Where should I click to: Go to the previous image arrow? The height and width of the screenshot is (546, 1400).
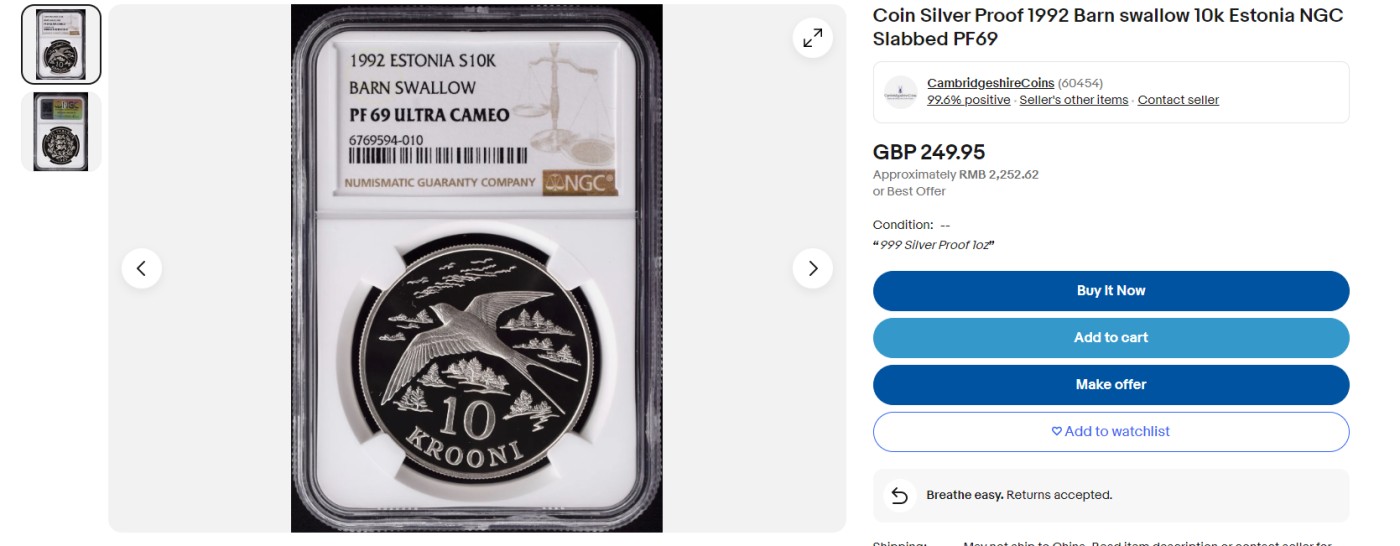pyautogui.click(x=142, y=268)
